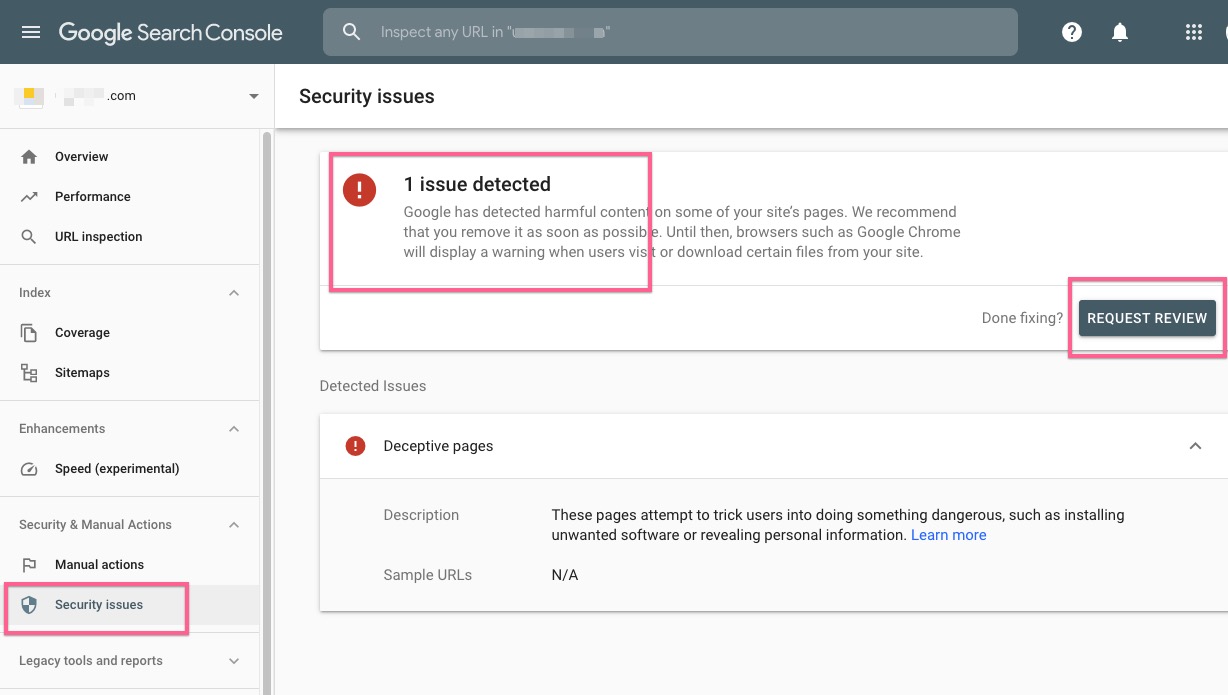The width and height of the screenshot is (1228, 695).
Task: Click the Sitemaps tree icon
Action: (x=29, y=373)
